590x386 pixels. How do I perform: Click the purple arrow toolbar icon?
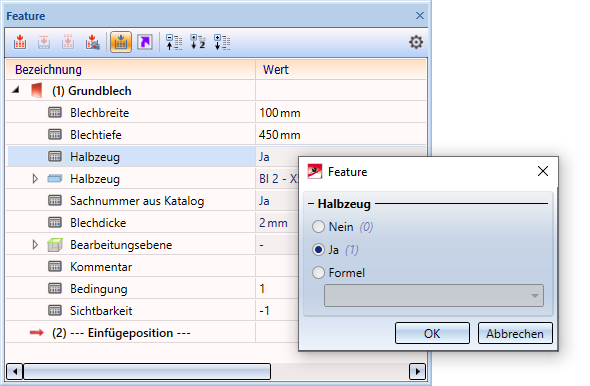(145, 42)
